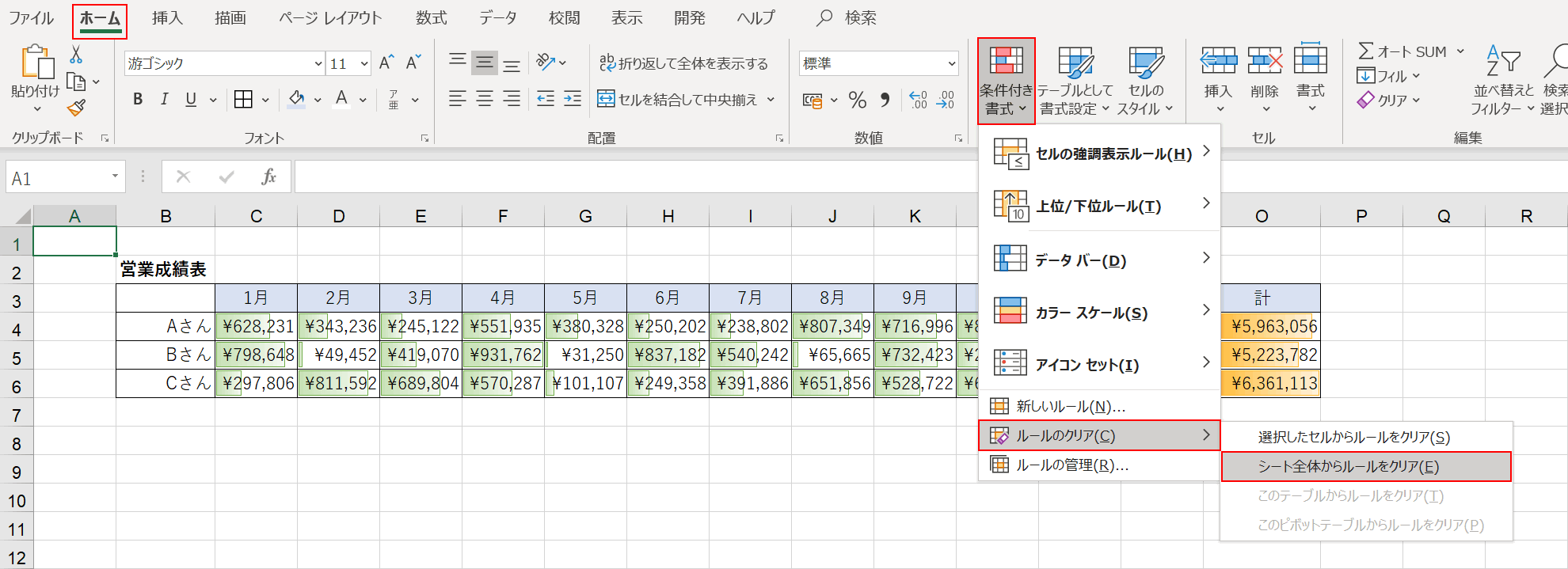Click merge and center セルを結合して中央揃え
Screen dimensions: 1568x569
click(678, 100)
